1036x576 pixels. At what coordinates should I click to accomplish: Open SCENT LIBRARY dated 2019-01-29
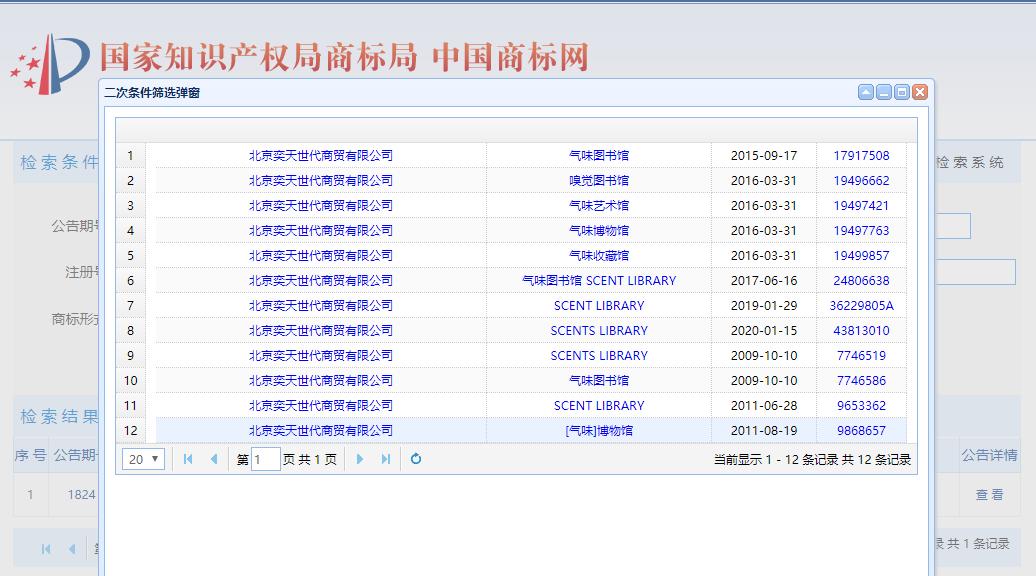pyautogui.click(x=599, y=306)
